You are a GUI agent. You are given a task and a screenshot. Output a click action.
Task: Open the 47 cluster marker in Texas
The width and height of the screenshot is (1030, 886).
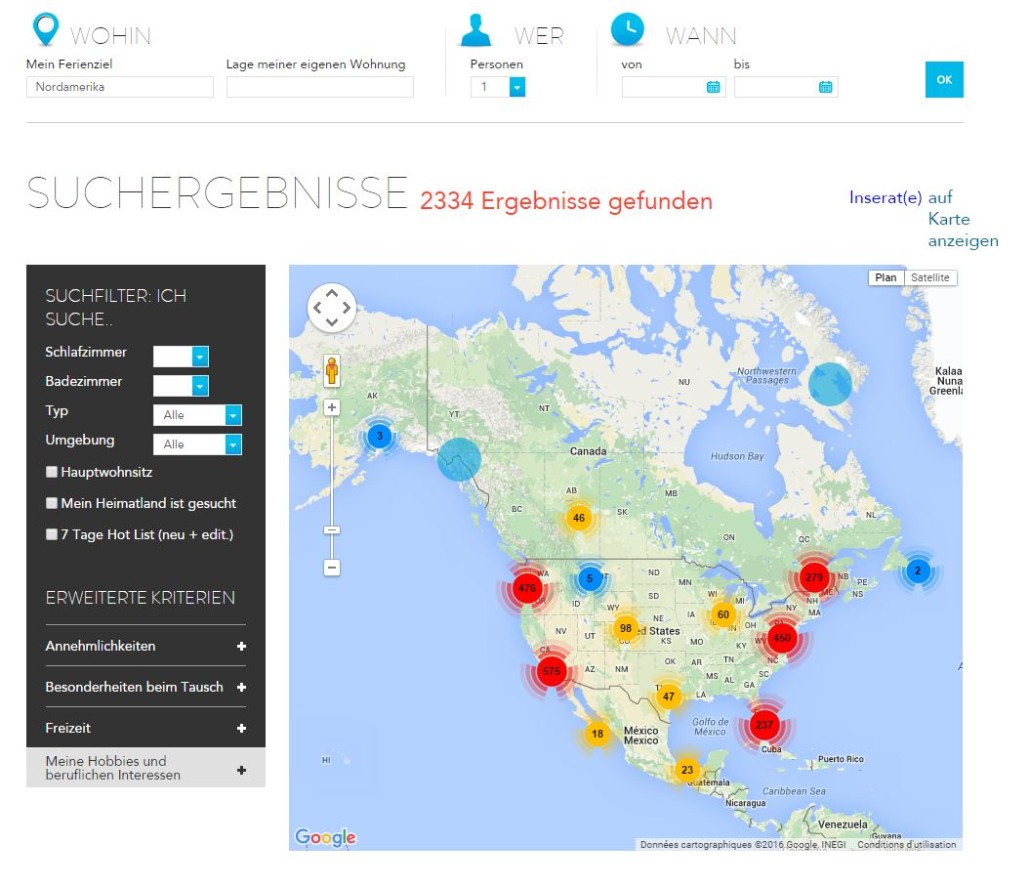tap(668, 696)
